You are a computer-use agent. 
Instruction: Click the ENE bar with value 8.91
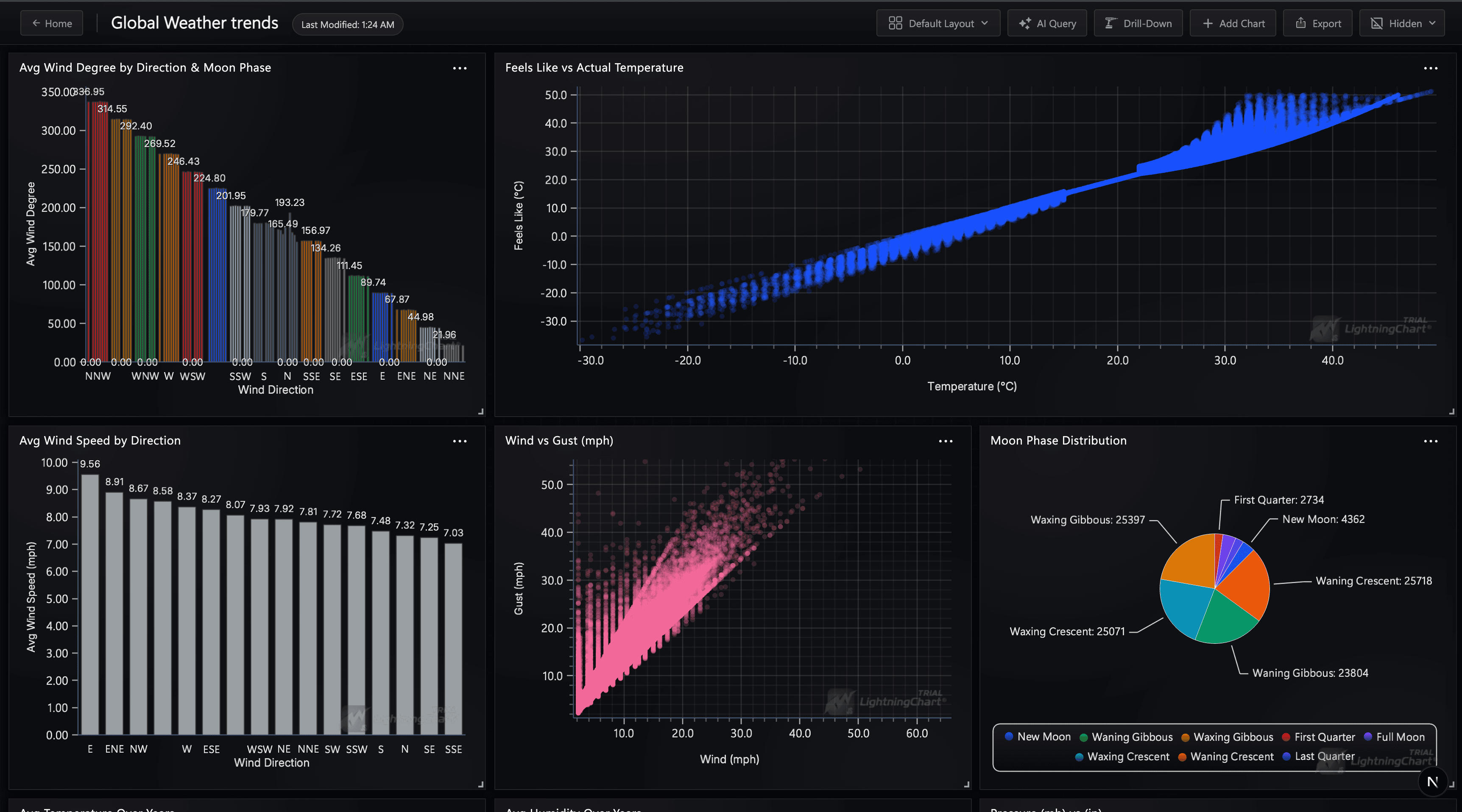coord(114,613)
